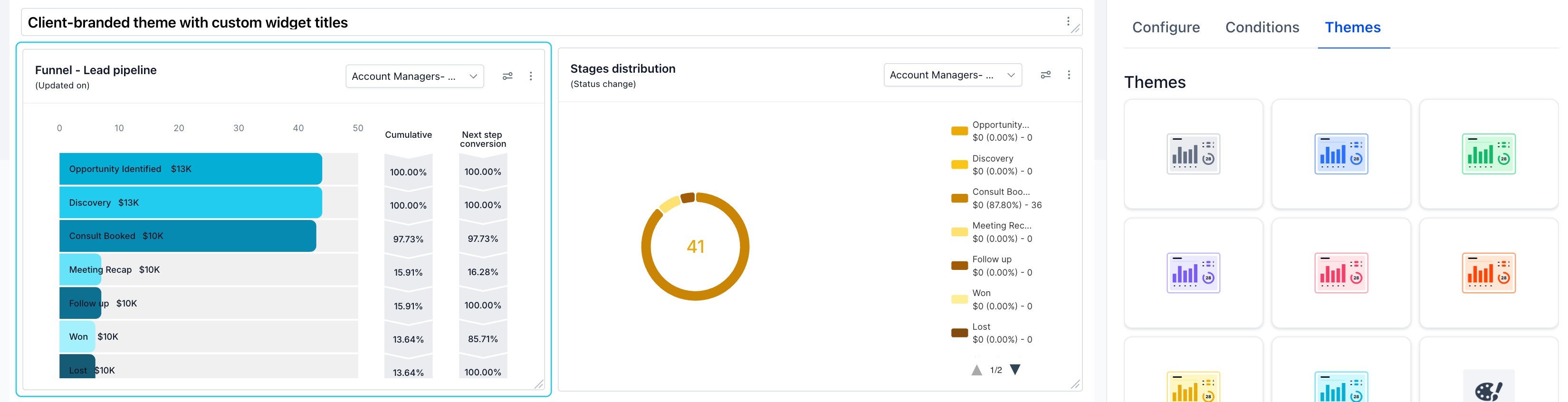Click the 1/2 legend page indicator
This screenshot has width=1568, height=402.
coord(996,370)
